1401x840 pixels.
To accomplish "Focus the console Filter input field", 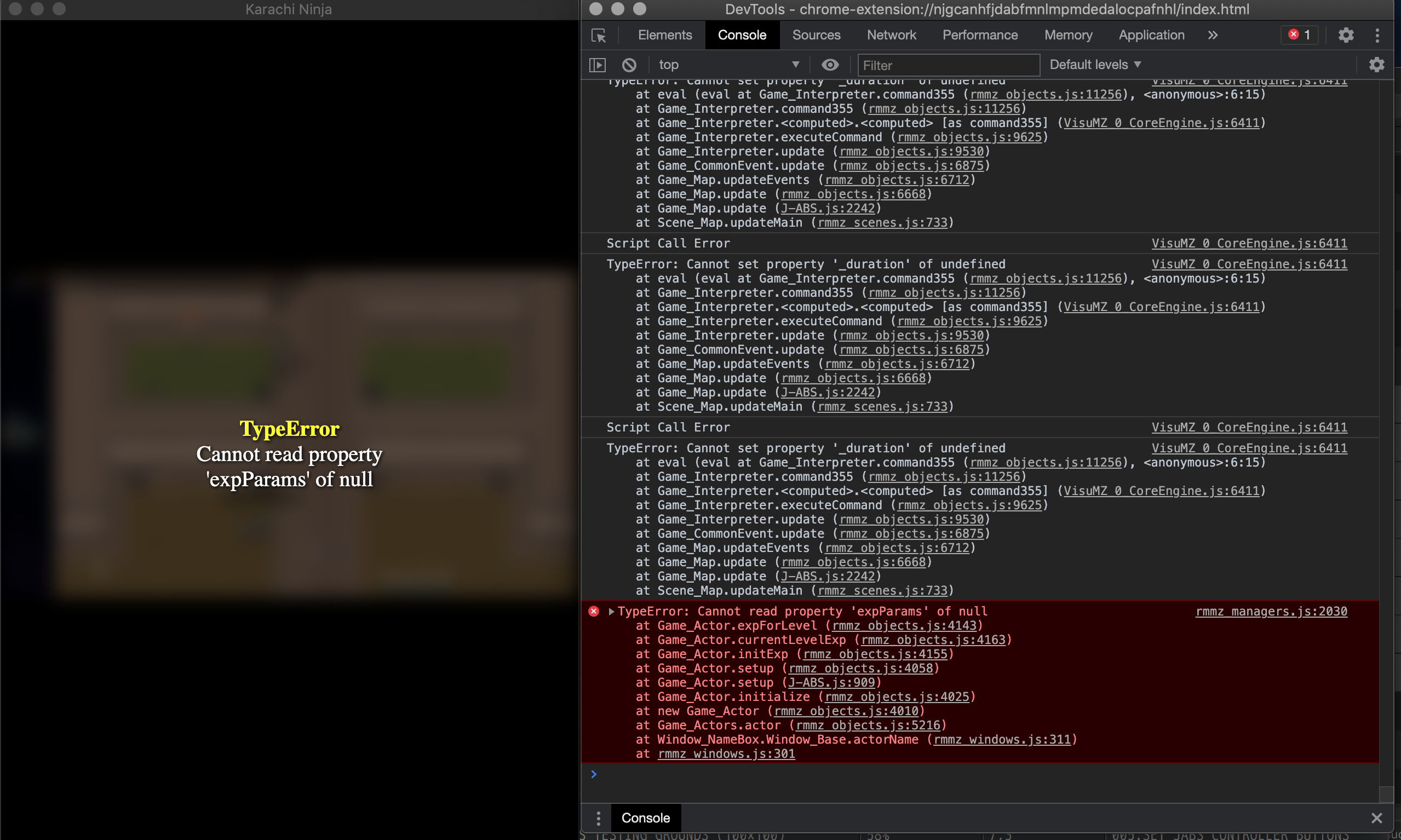I will point(949,65).
